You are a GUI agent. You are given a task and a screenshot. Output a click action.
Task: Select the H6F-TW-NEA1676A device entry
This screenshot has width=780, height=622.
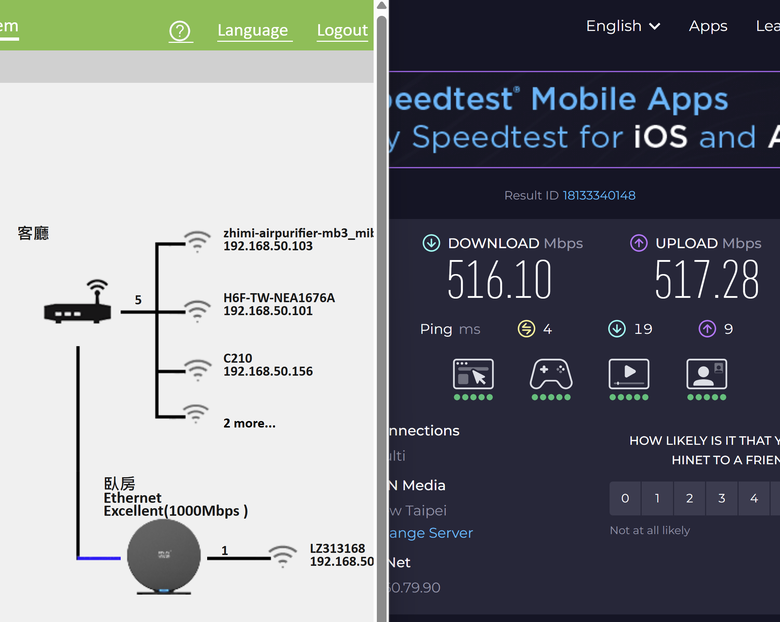pos(279,304)
